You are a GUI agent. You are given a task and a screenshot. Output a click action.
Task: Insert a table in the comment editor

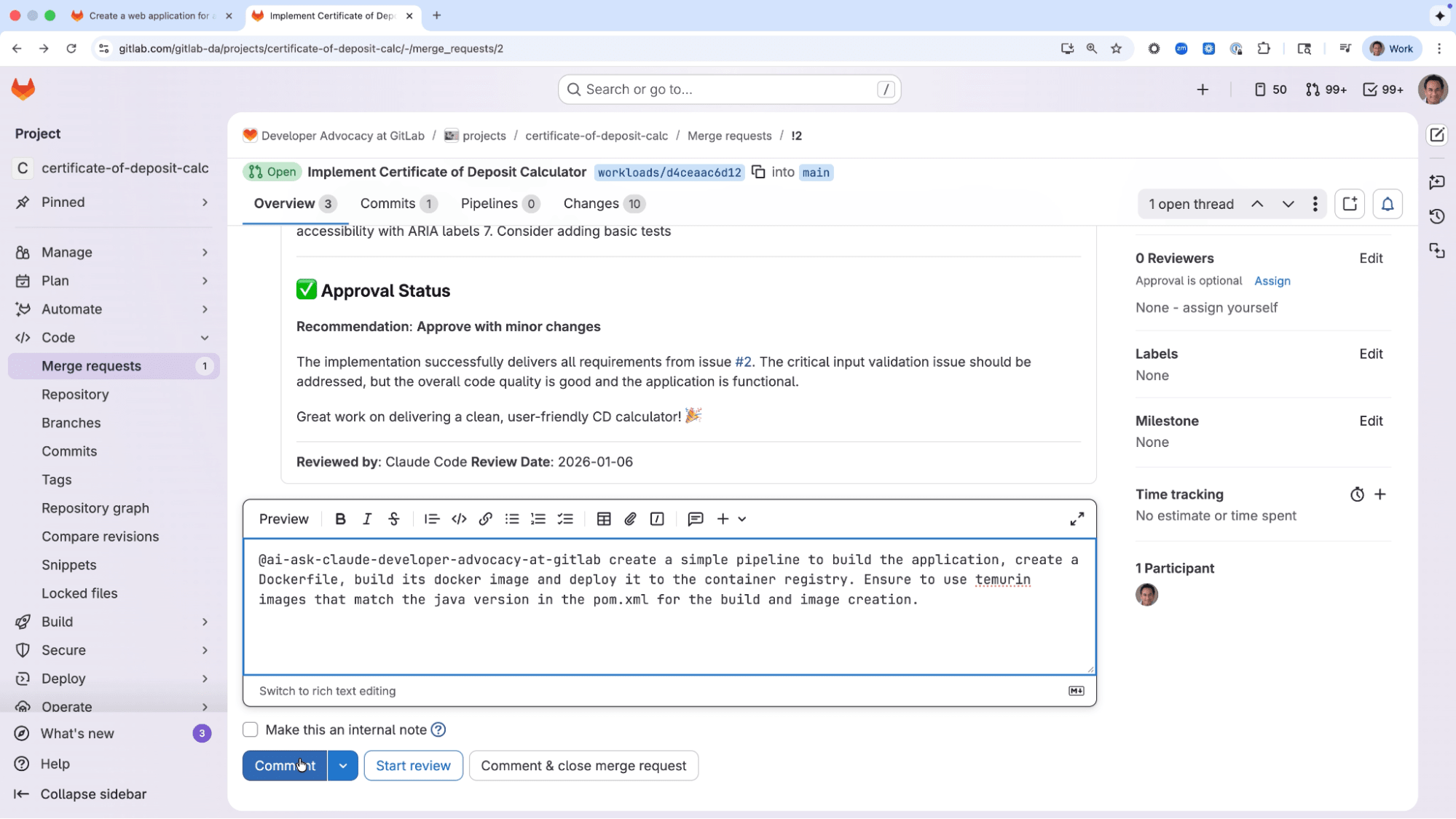point(604,518)
